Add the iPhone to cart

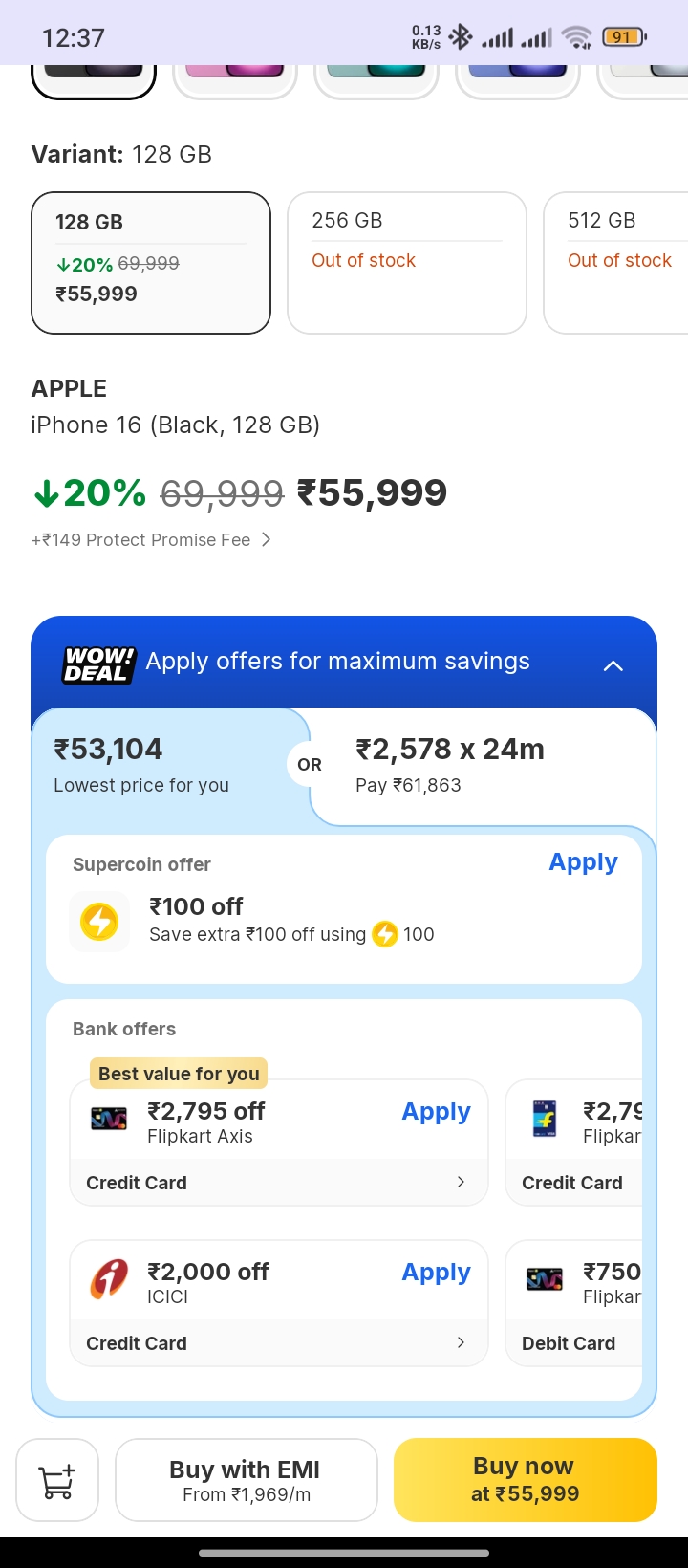click(57, 1480)
